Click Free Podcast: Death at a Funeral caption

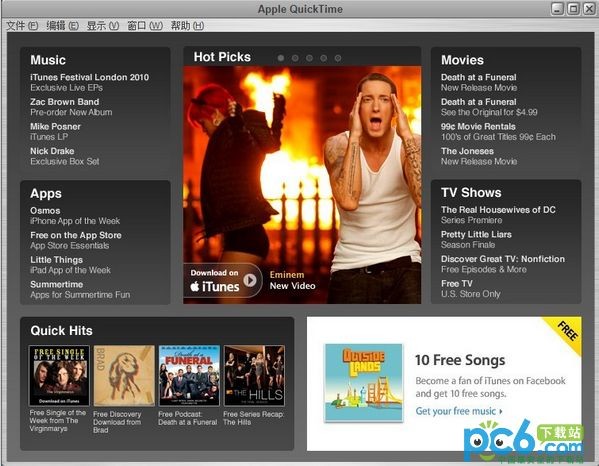pyautogui.click(x=188, y=418)
